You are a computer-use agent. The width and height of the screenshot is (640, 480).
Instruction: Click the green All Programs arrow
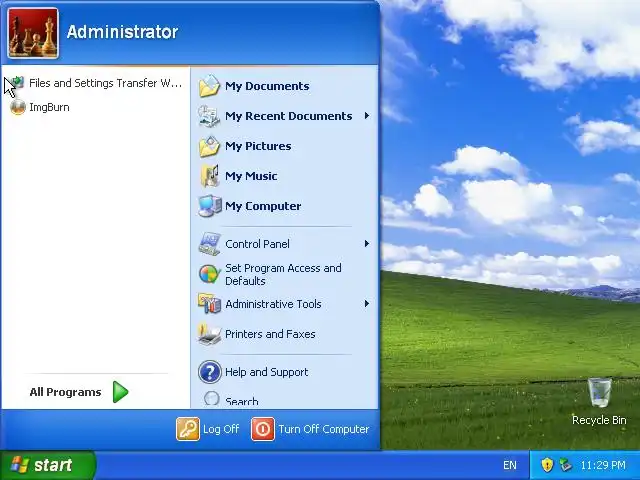click(120, 392)
